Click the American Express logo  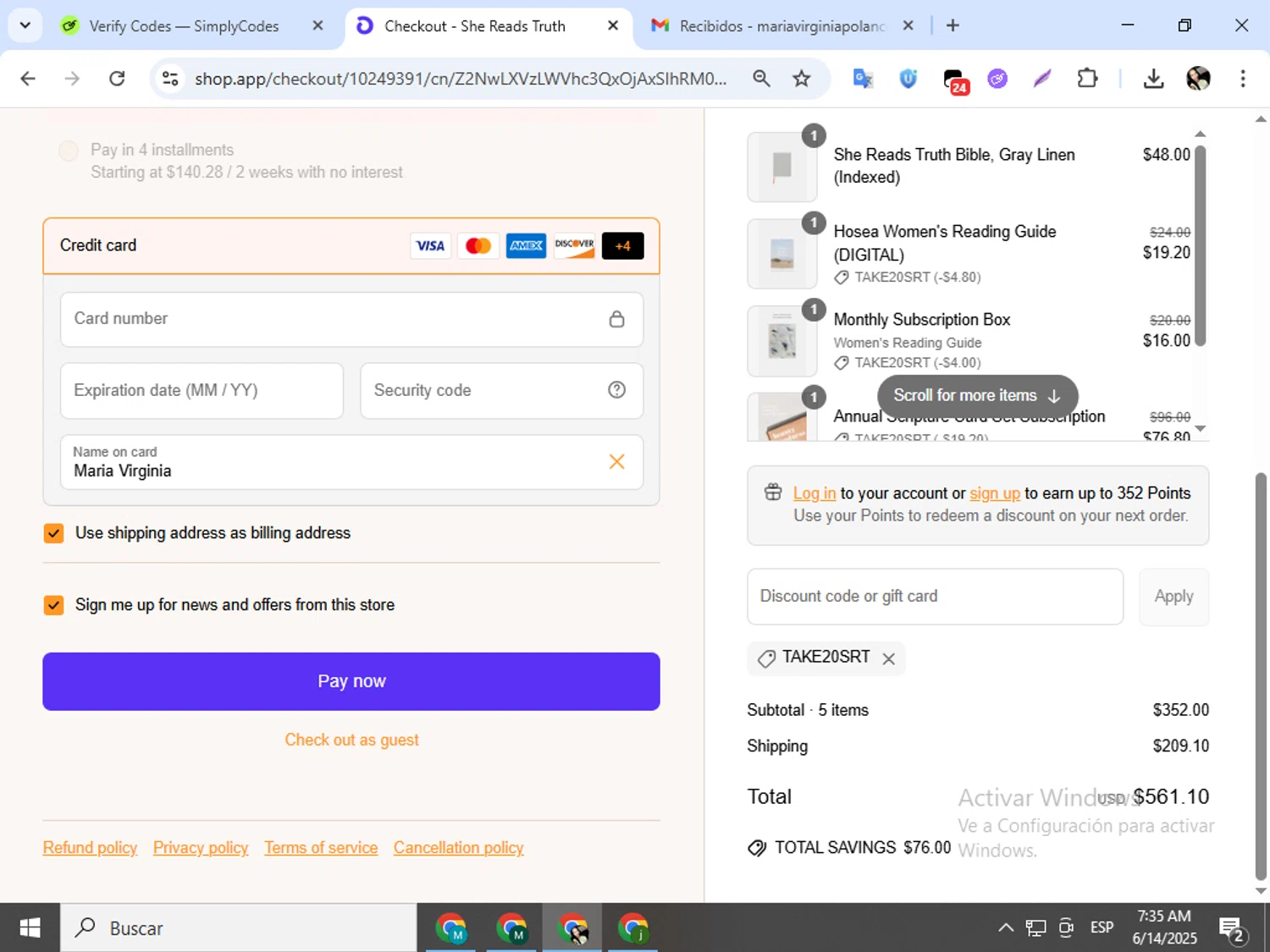526,245
